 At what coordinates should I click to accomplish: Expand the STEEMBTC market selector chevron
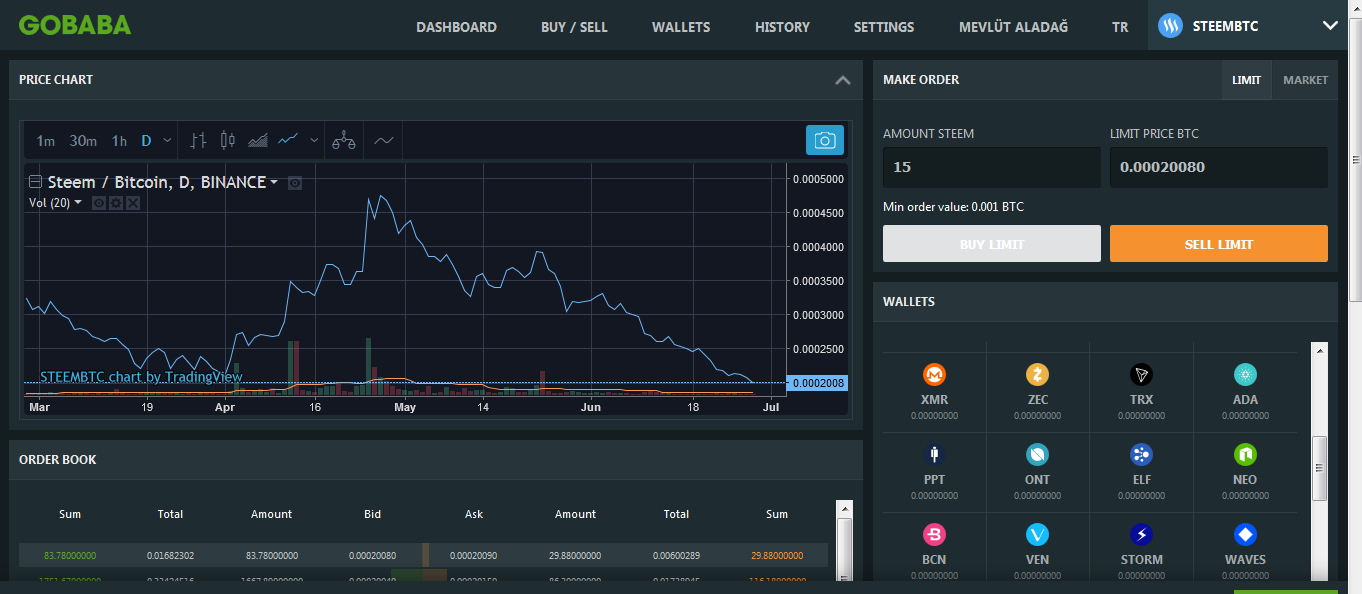1330,26
